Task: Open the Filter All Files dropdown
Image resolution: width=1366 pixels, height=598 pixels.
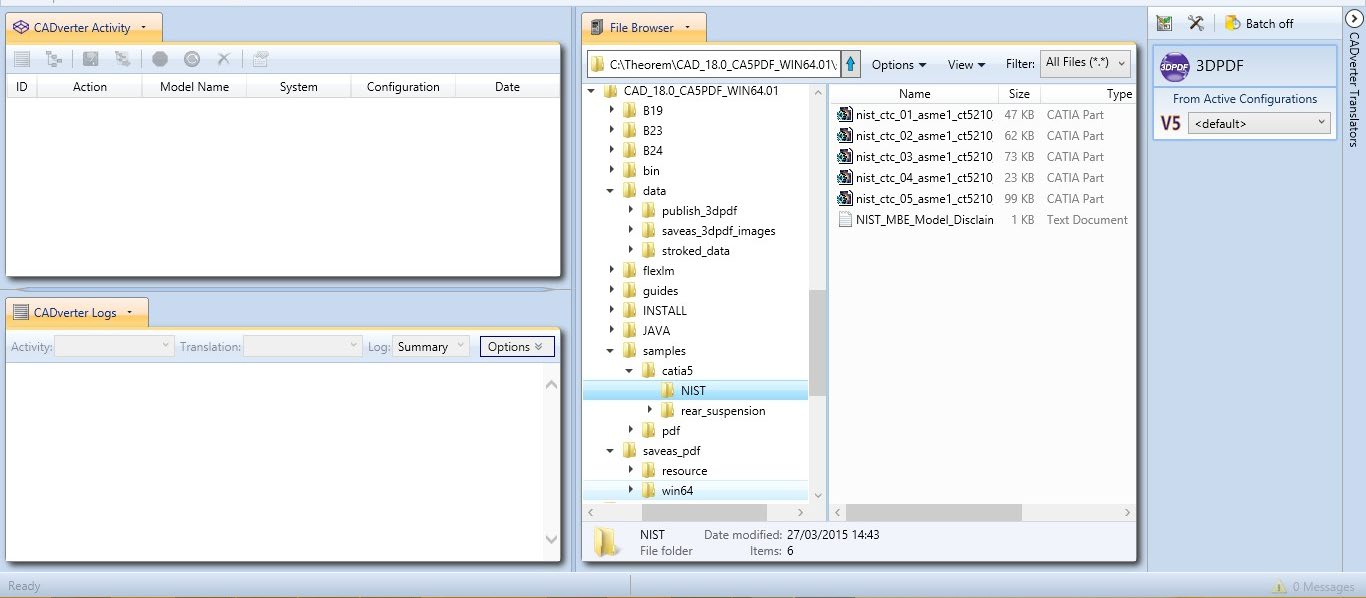Action: [1085, 63]
